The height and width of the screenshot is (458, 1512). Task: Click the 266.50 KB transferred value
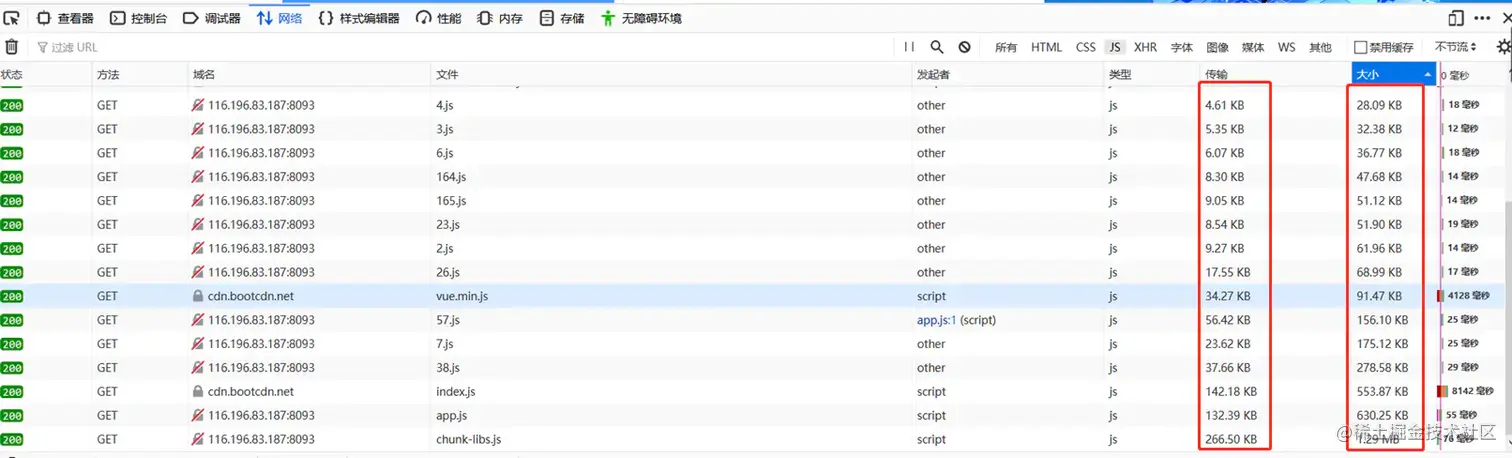[1231, 440]
